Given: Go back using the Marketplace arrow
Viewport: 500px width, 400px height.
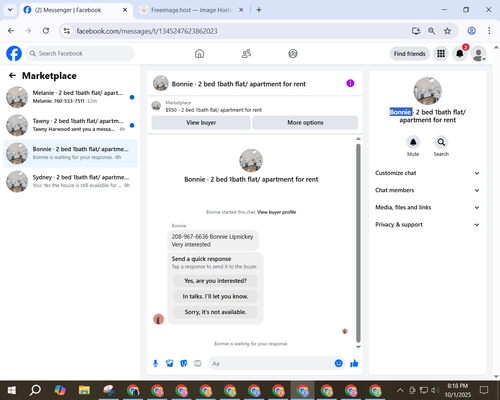Looking at the screenshot, I should click(x=12, y=76).
